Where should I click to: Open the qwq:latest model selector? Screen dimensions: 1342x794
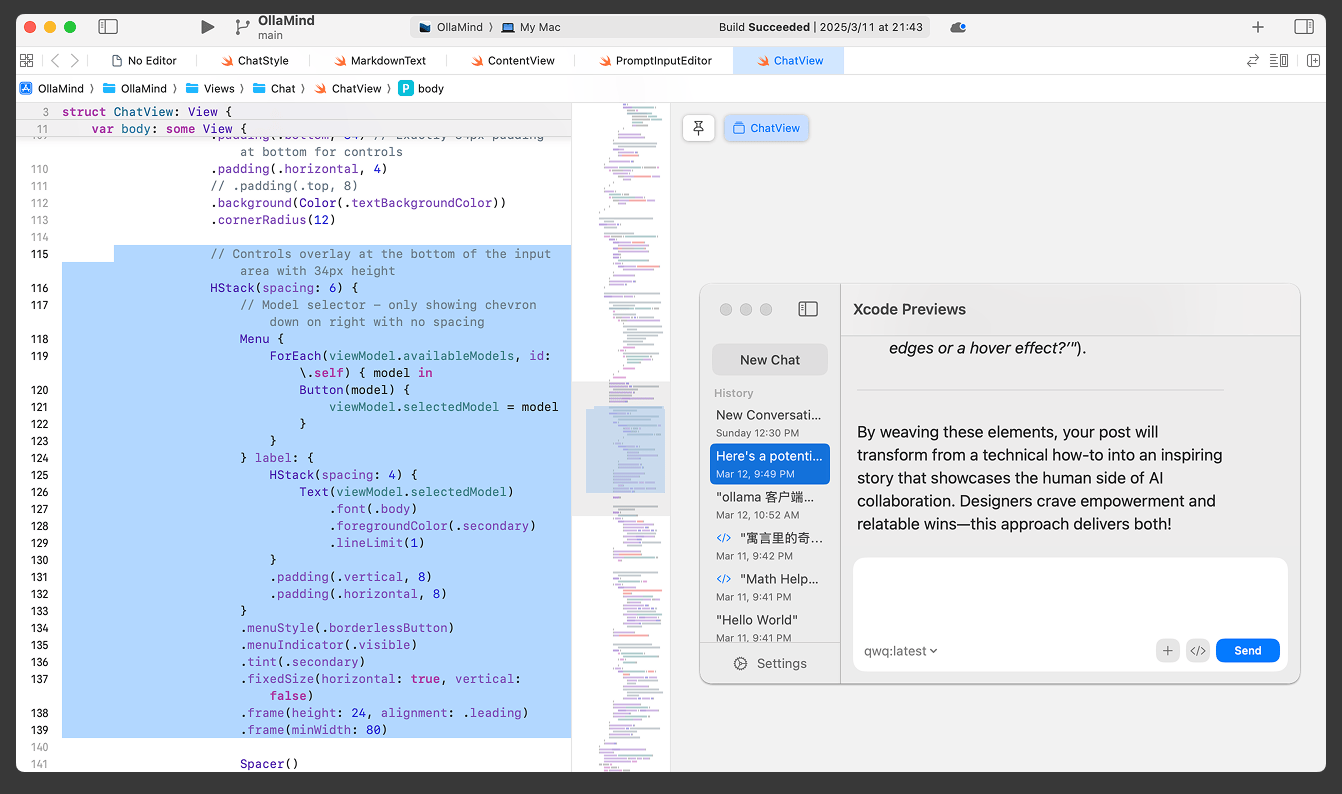tap(901, 651)
